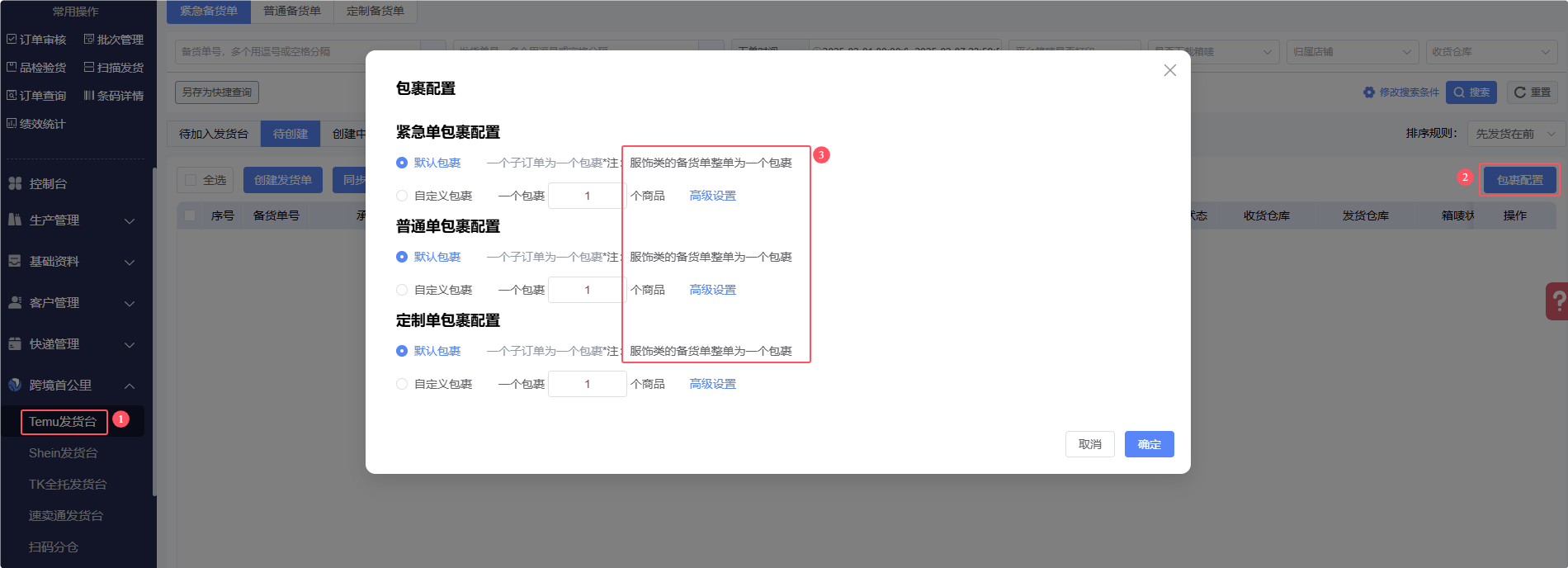This screenshot has width=1568, height=568.
Task: Expand 客户管理 menu chevron
Action: pyautogui.click(x=130, y=303)
